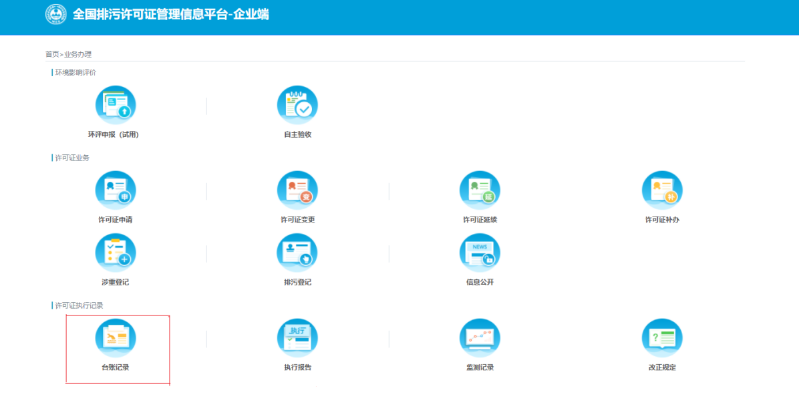Click the 执行报告 text label
The height and width of the screenshot is (413, 799).
tap(297, 368)
